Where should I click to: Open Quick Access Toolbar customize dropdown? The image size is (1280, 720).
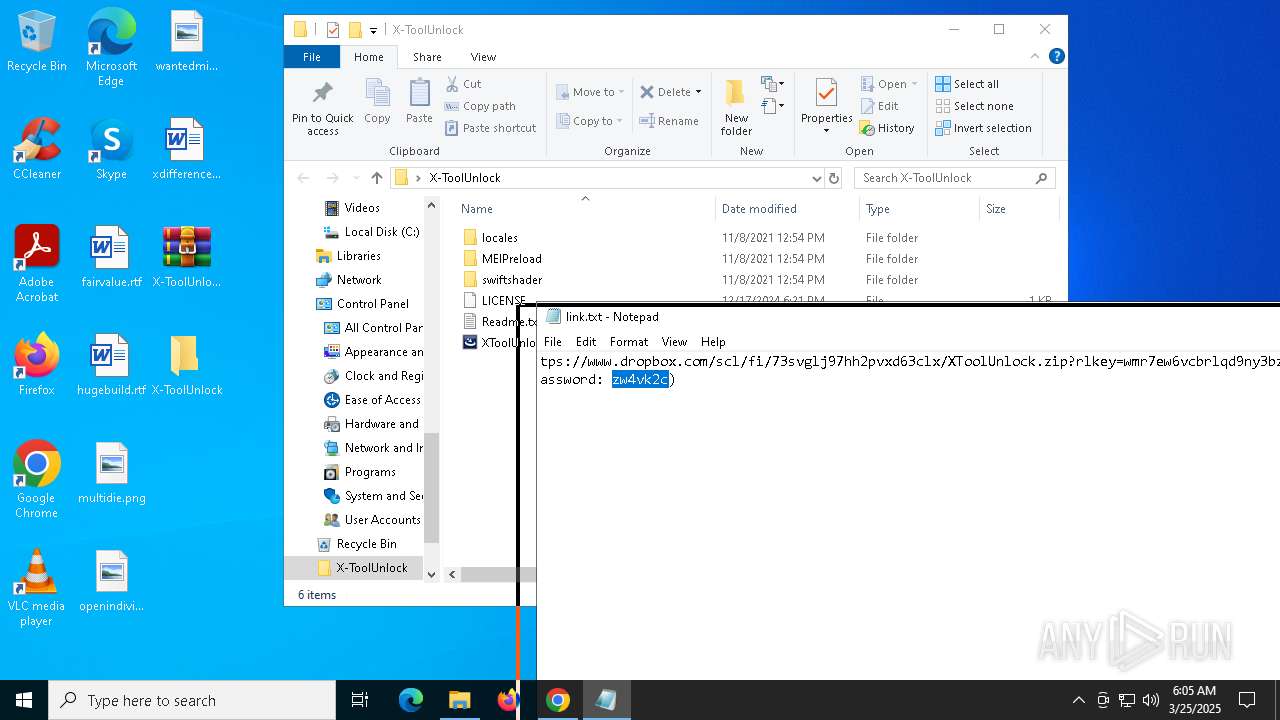click(x=373, y=30)
